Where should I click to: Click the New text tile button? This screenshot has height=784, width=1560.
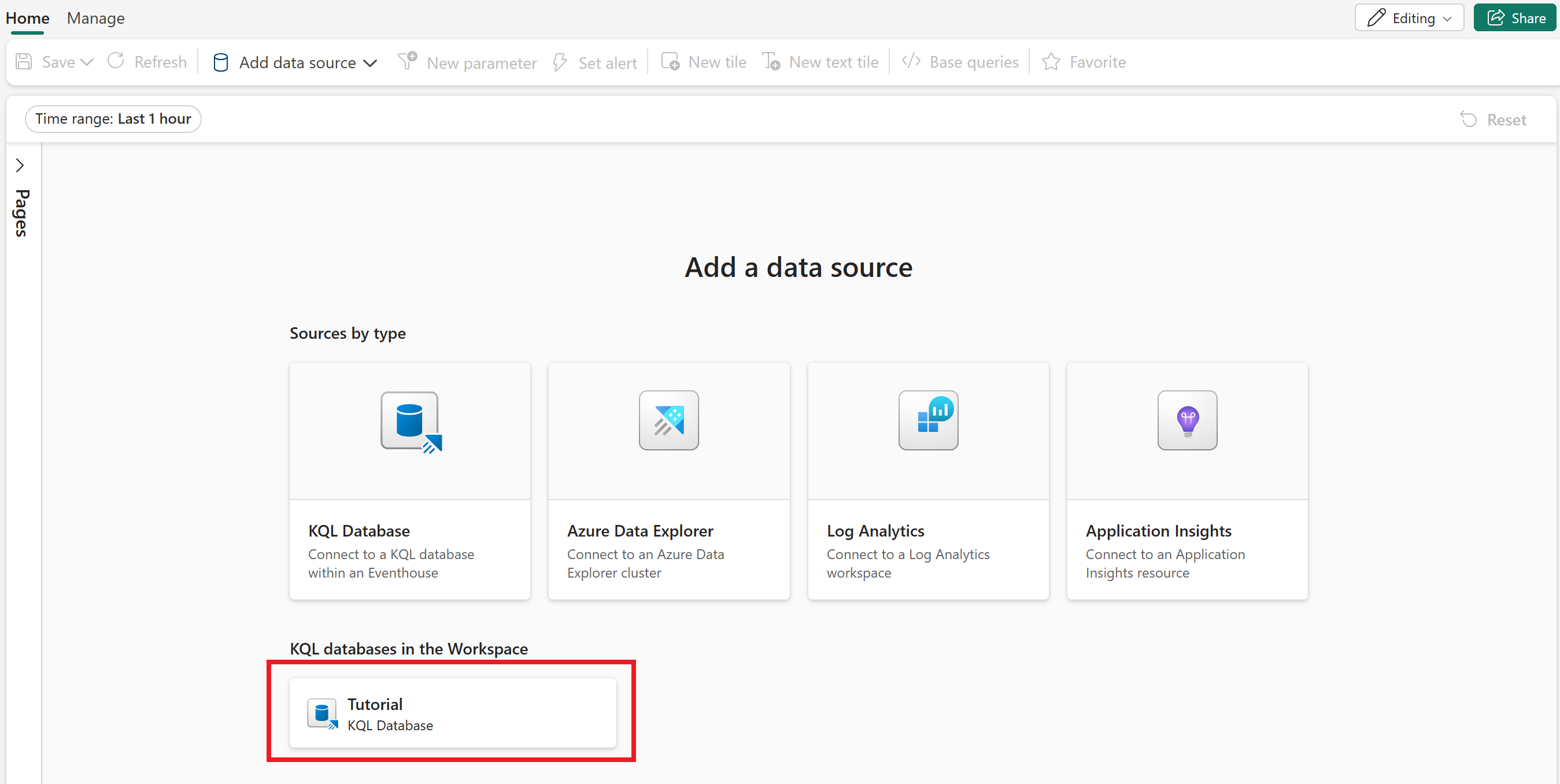coord(820,62)
